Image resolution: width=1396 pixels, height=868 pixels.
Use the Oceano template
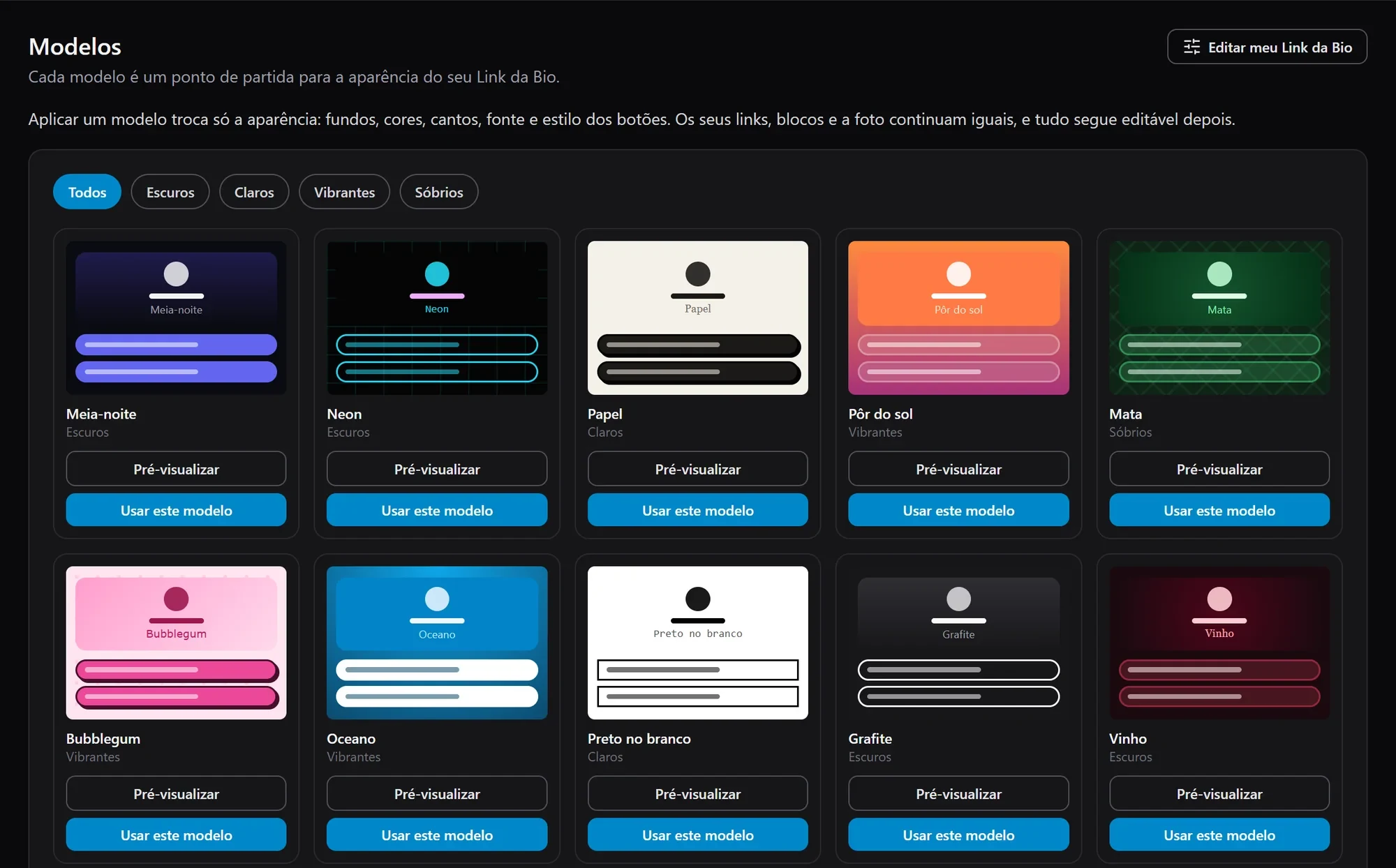pos(437,835)
